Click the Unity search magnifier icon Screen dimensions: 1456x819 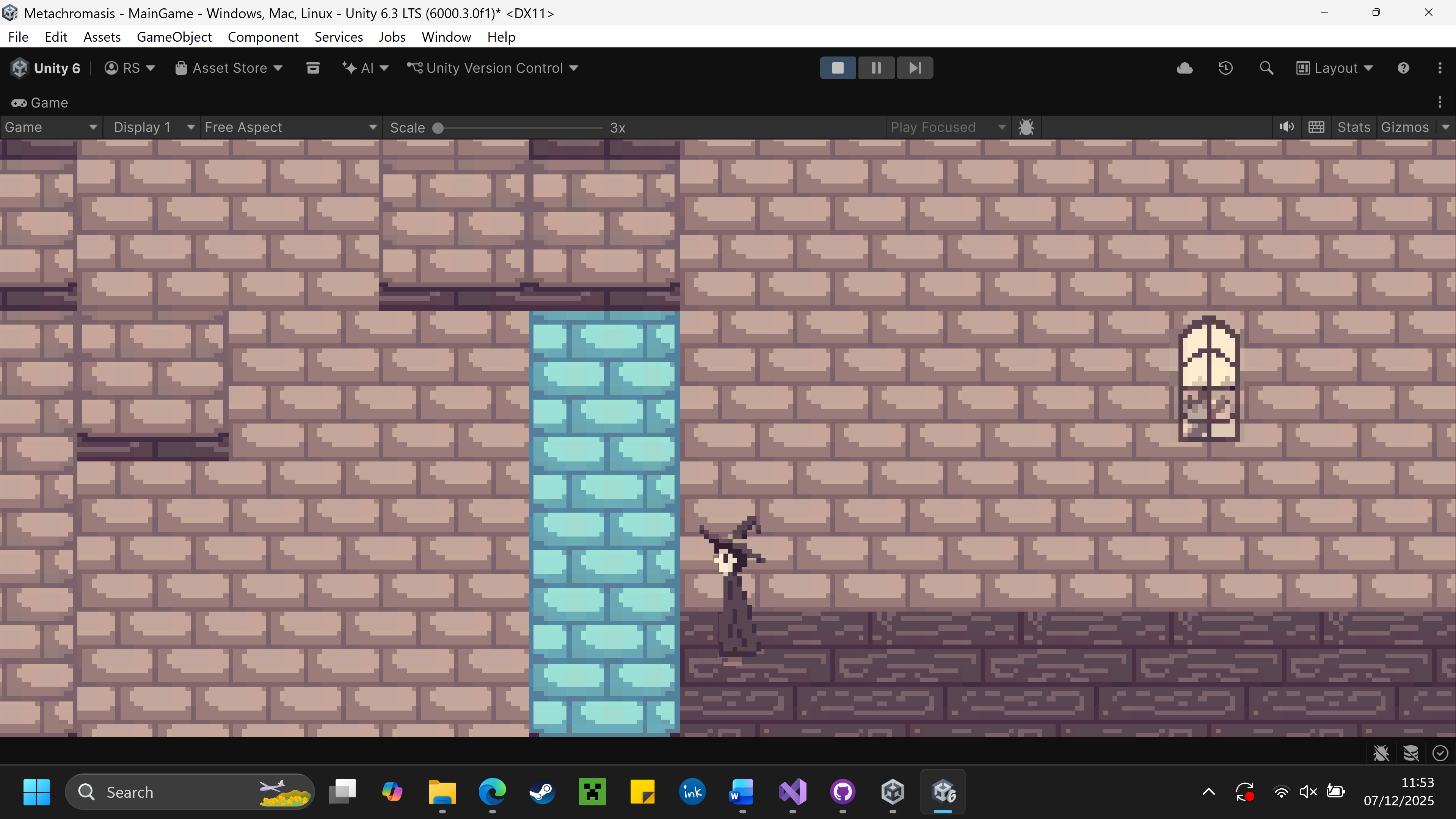point(1266,68)
